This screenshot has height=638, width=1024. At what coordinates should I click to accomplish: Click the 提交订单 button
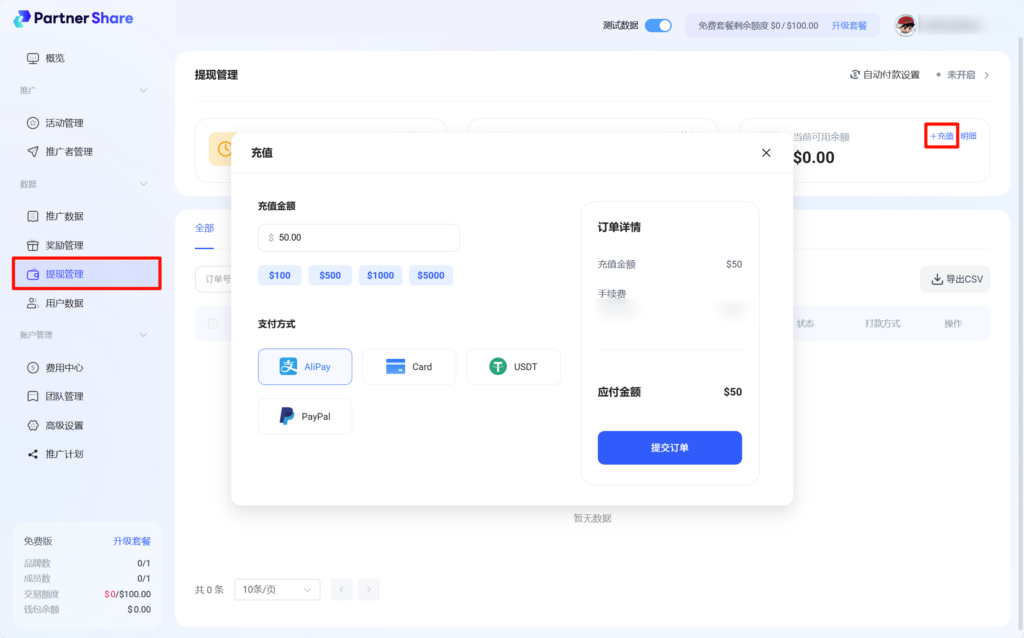tap(669, 448)
